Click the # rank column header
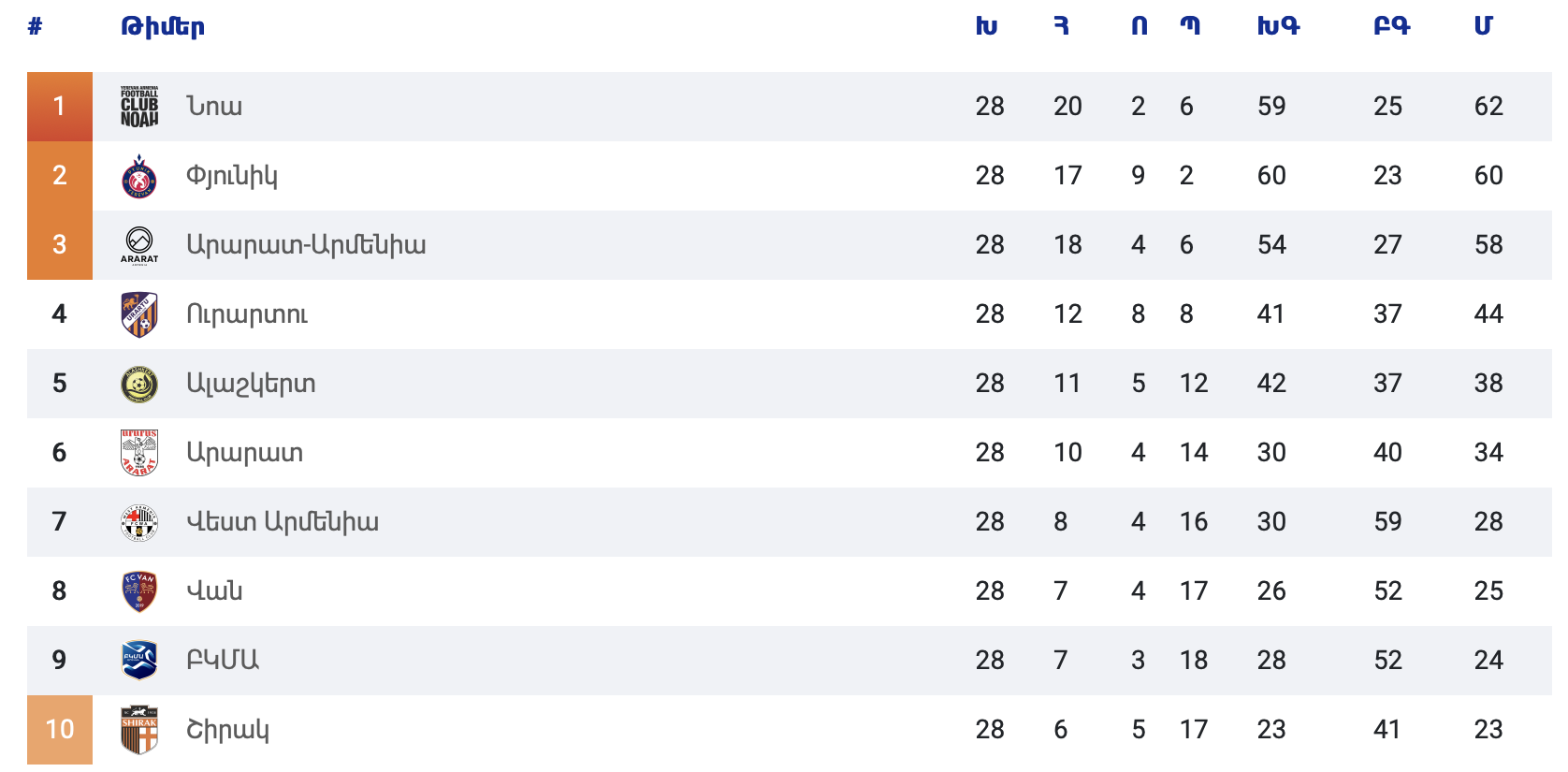 35,26
